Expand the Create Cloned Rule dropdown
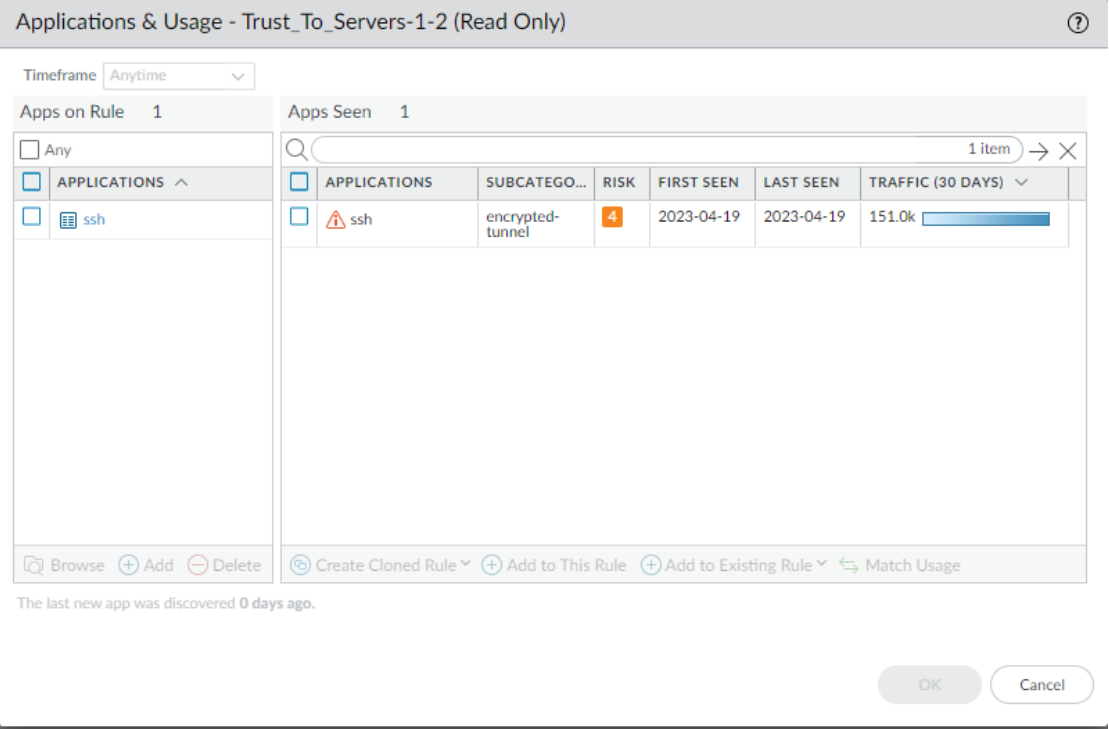The width and height of the screenshot is (1109, 729). [x=466, y=565]
